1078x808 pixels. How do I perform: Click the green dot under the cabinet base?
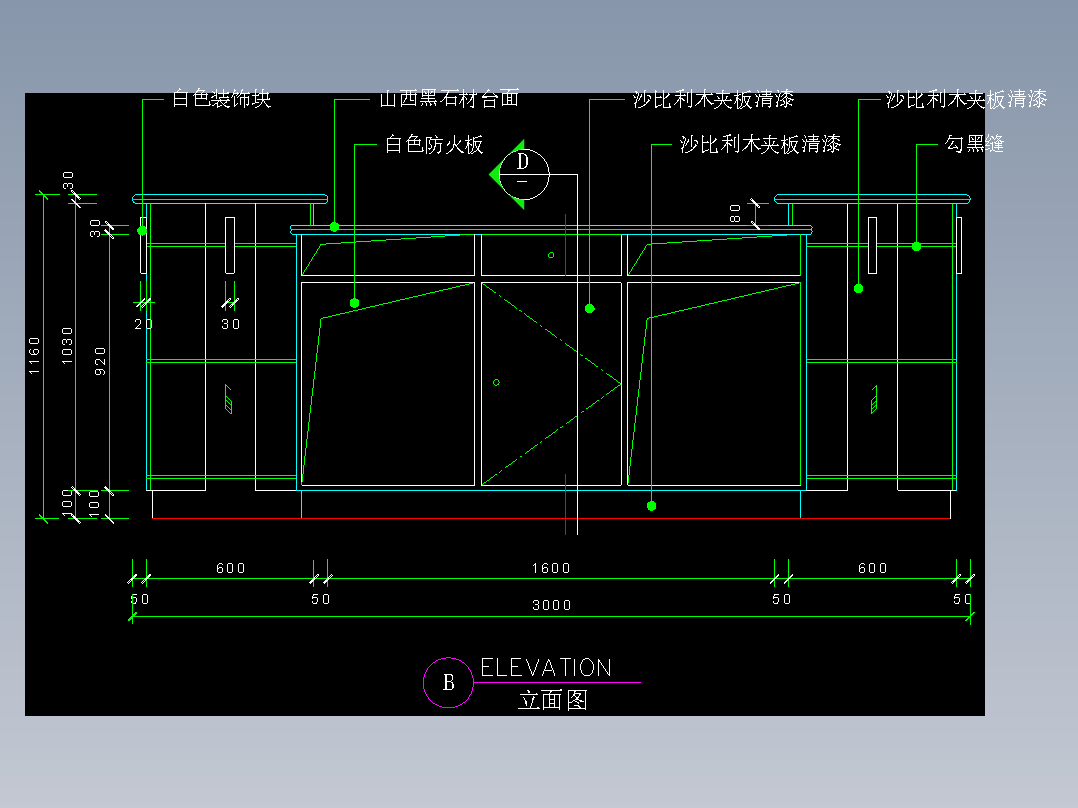(x=651, y=503)
